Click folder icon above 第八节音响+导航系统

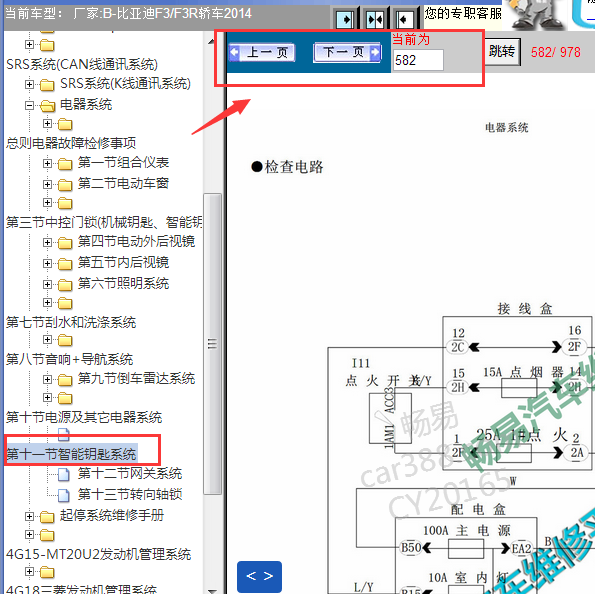point(65,340)
